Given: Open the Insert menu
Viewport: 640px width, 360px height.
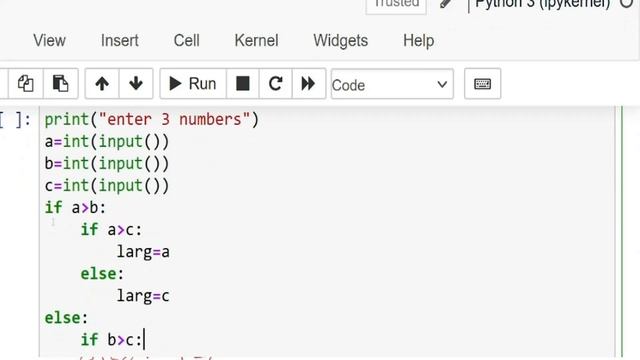Looking at the screenshot, I should 120,40.
